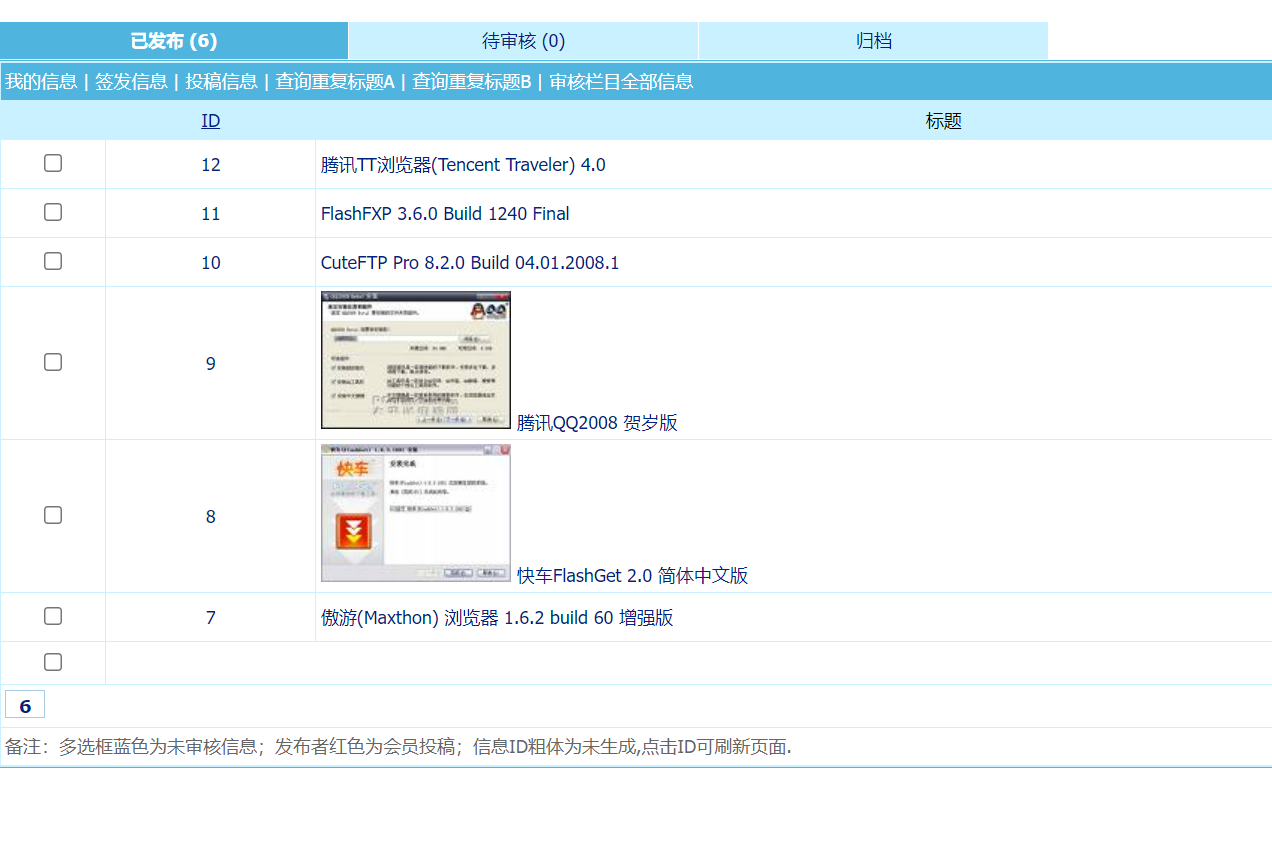Screen dimensions: 1272x848
Task: Run 查询重复标题B query
Action: (472, 82)
